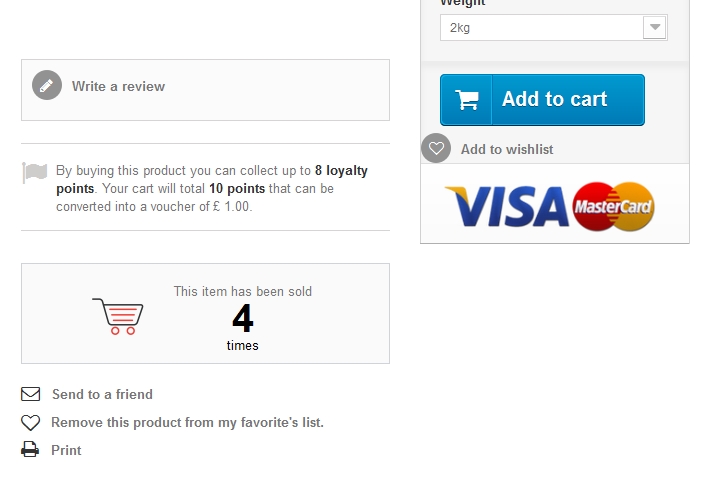The height and width of the screenshot is (479, 715).
Task: Open the Write a review link
Action: pos(118,86)
